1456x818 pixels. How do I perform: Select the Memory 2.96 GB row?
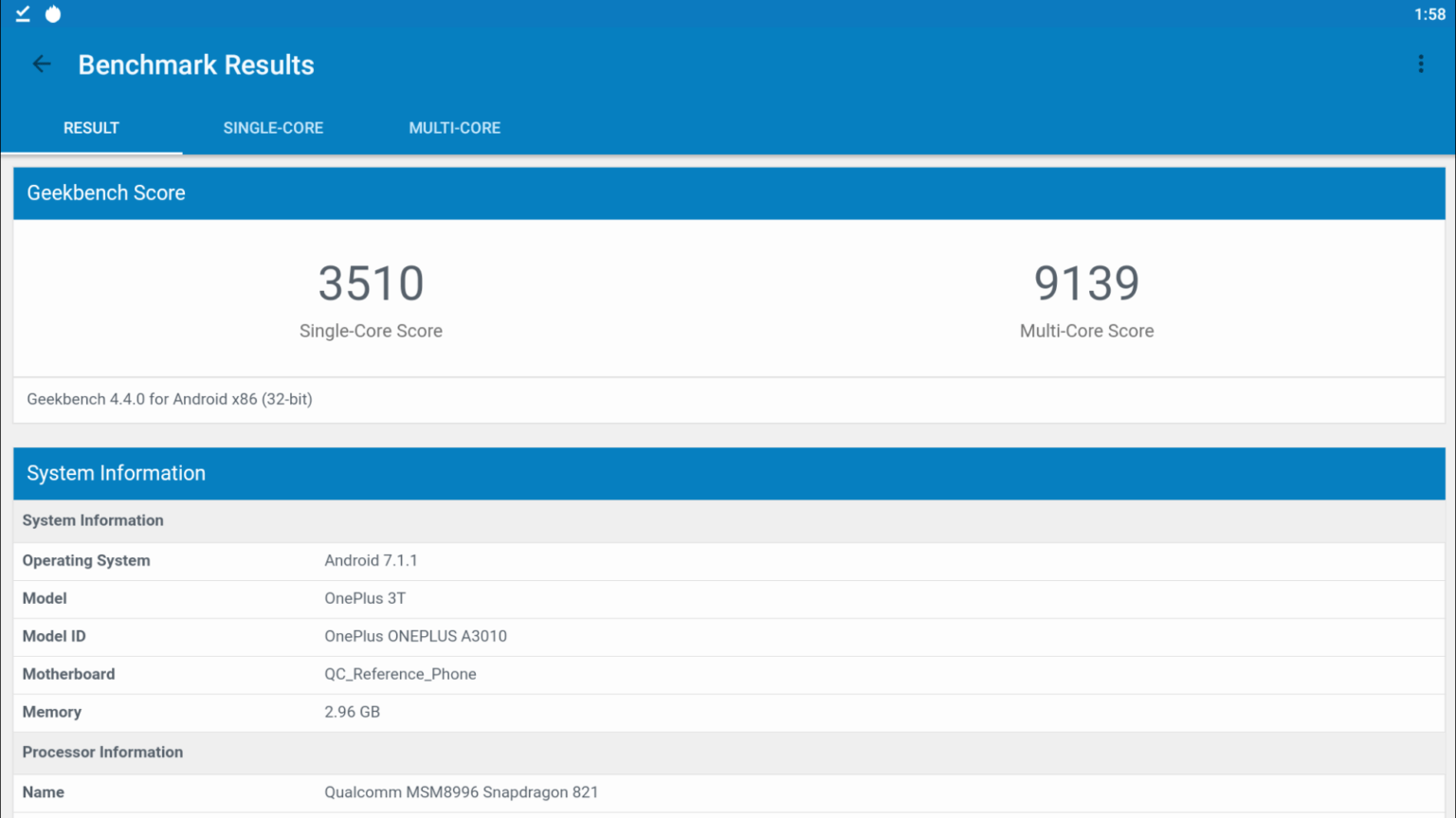pyautogui.click(x=728, y=713)
